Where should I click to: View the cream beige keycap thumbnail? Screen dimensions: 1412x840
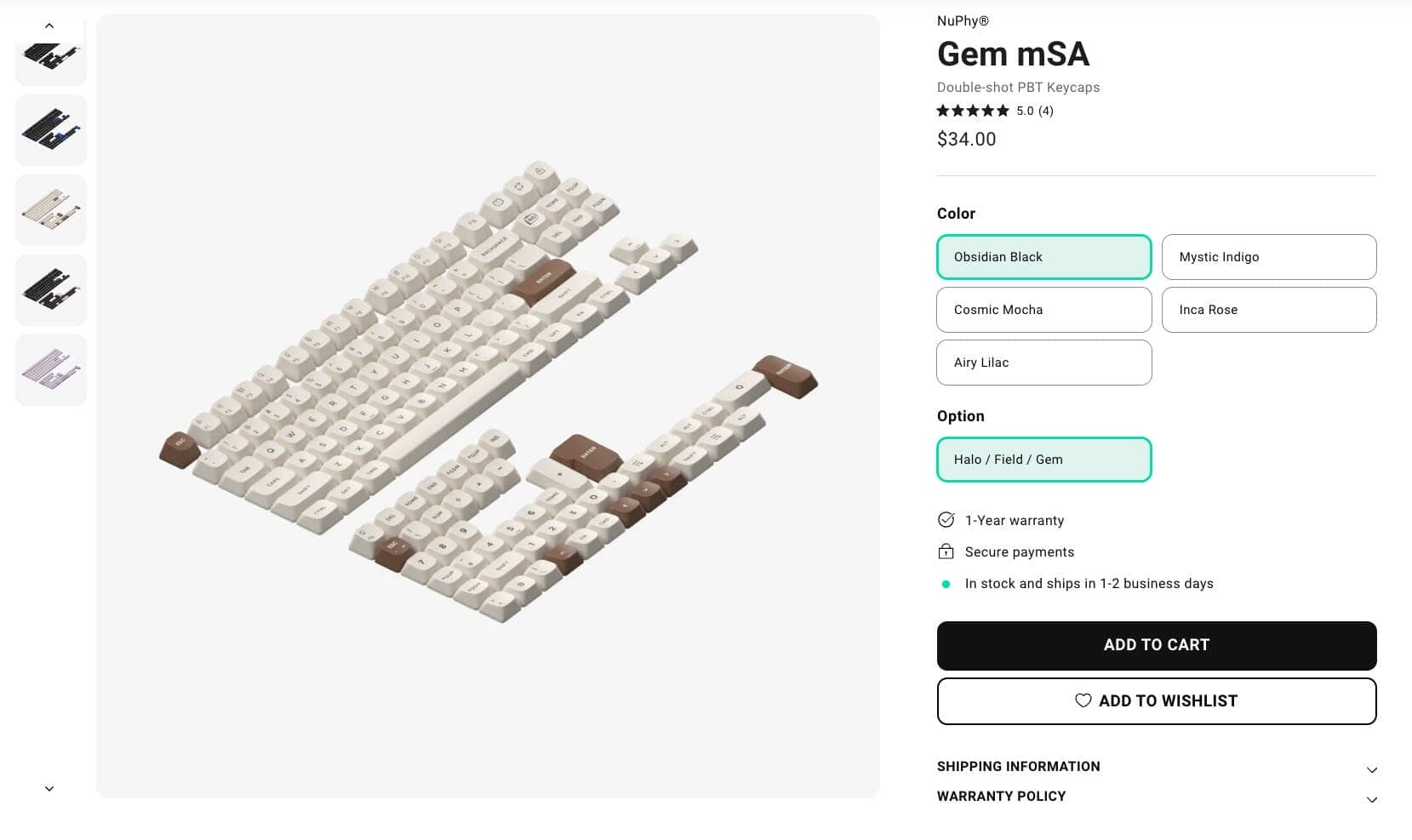(x=51, y=210)
